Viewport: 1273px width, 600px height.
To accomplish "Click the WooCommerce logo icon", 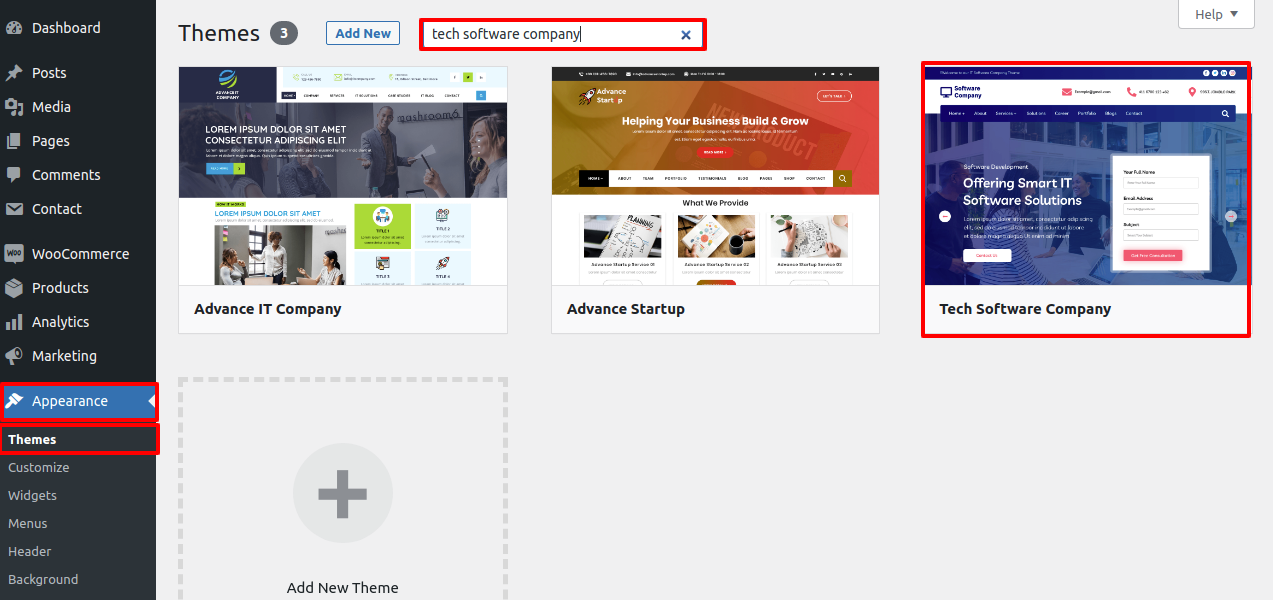I will coord(14,254).
